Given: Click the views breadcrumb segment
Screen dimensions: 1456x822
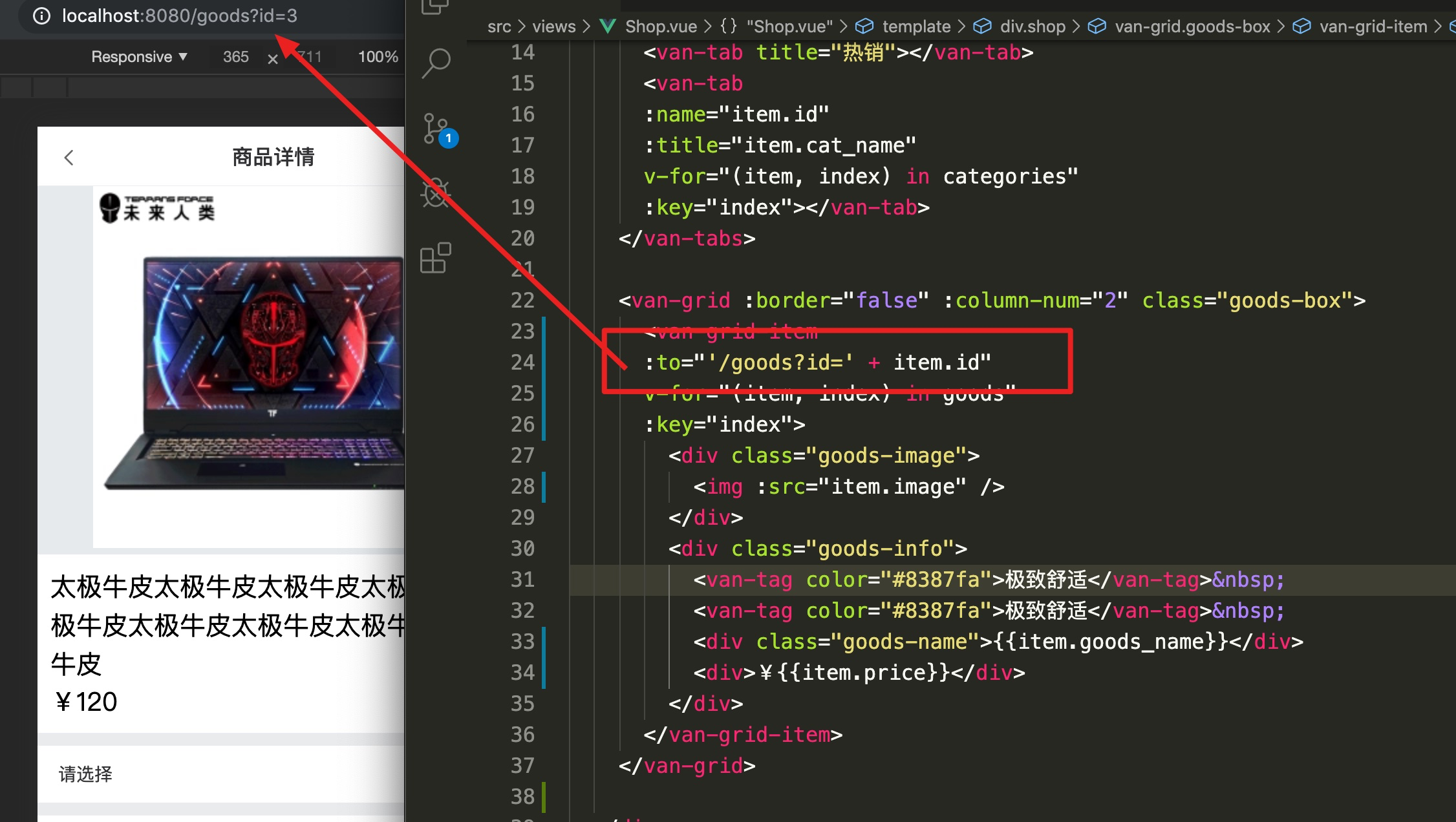Looking at the screenshot, I should coord(554,26).
